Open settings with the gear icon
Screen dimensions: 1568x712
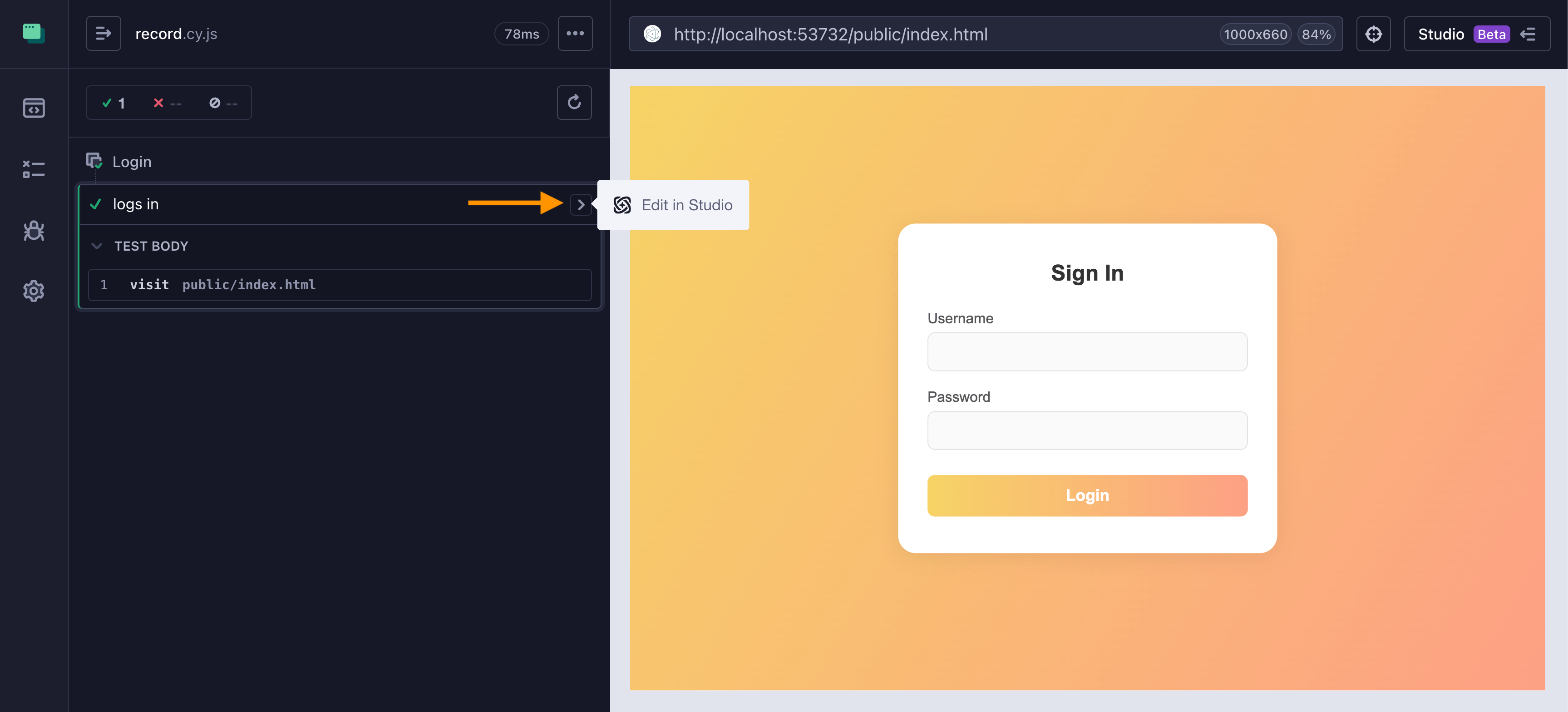coord(34,291)
